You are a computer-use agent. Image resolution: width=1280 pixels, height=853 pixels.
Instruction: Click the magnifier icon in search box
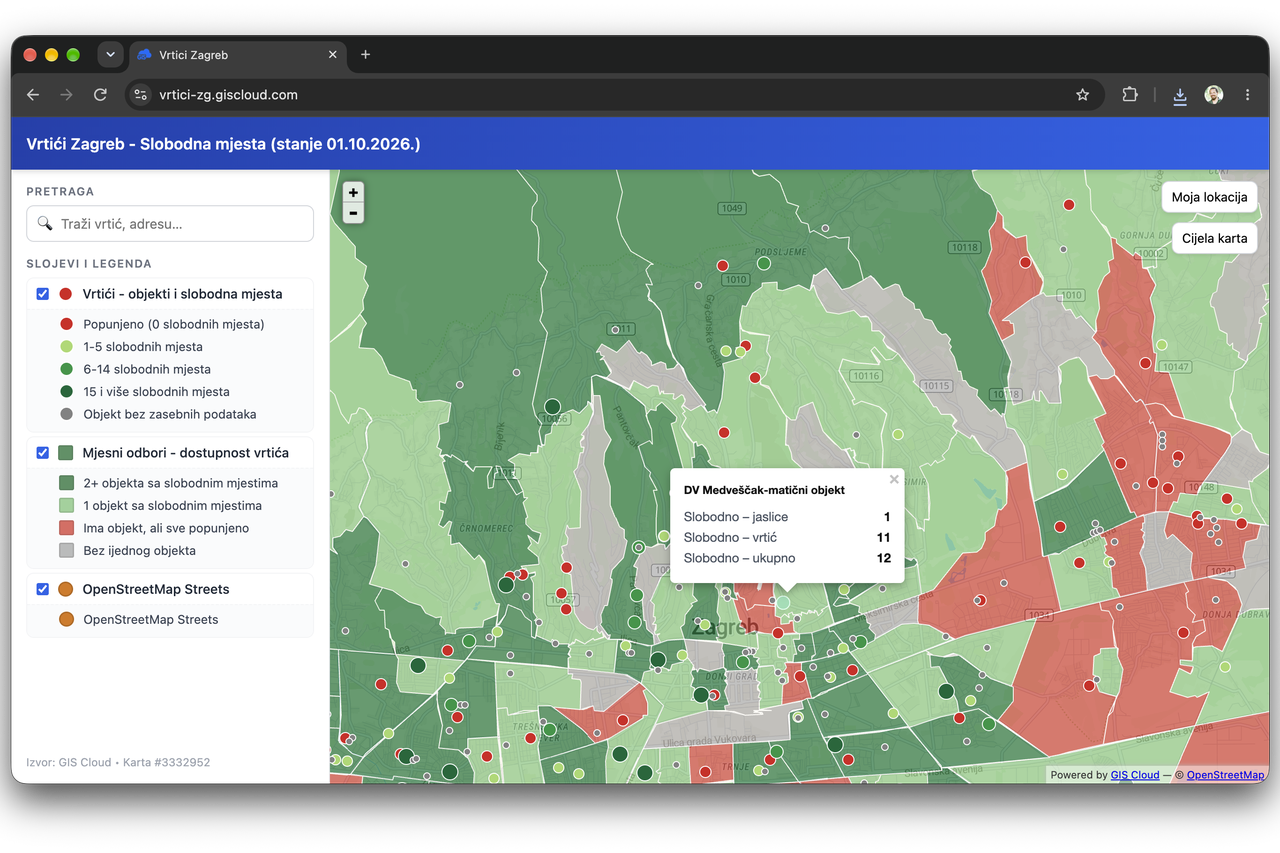coord(44,224)
